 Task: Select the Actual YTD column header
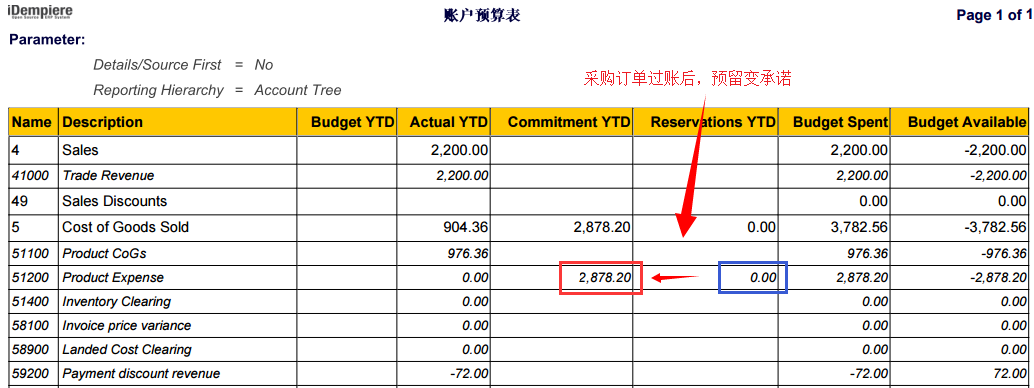(443, 122)
